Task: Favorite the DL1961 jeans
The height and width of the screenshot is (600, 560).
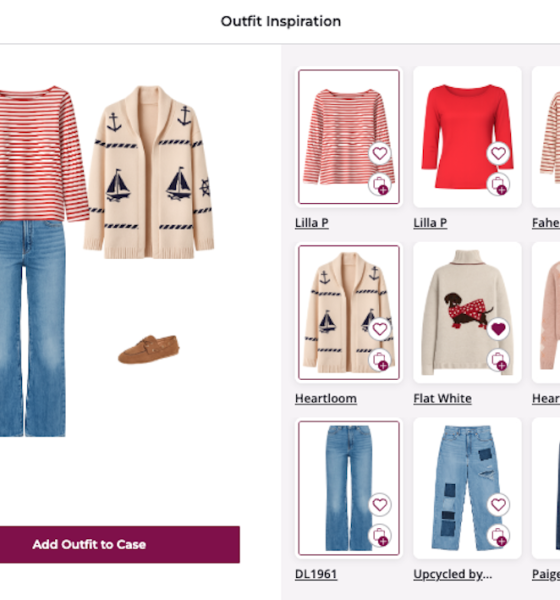Action: 380,505
